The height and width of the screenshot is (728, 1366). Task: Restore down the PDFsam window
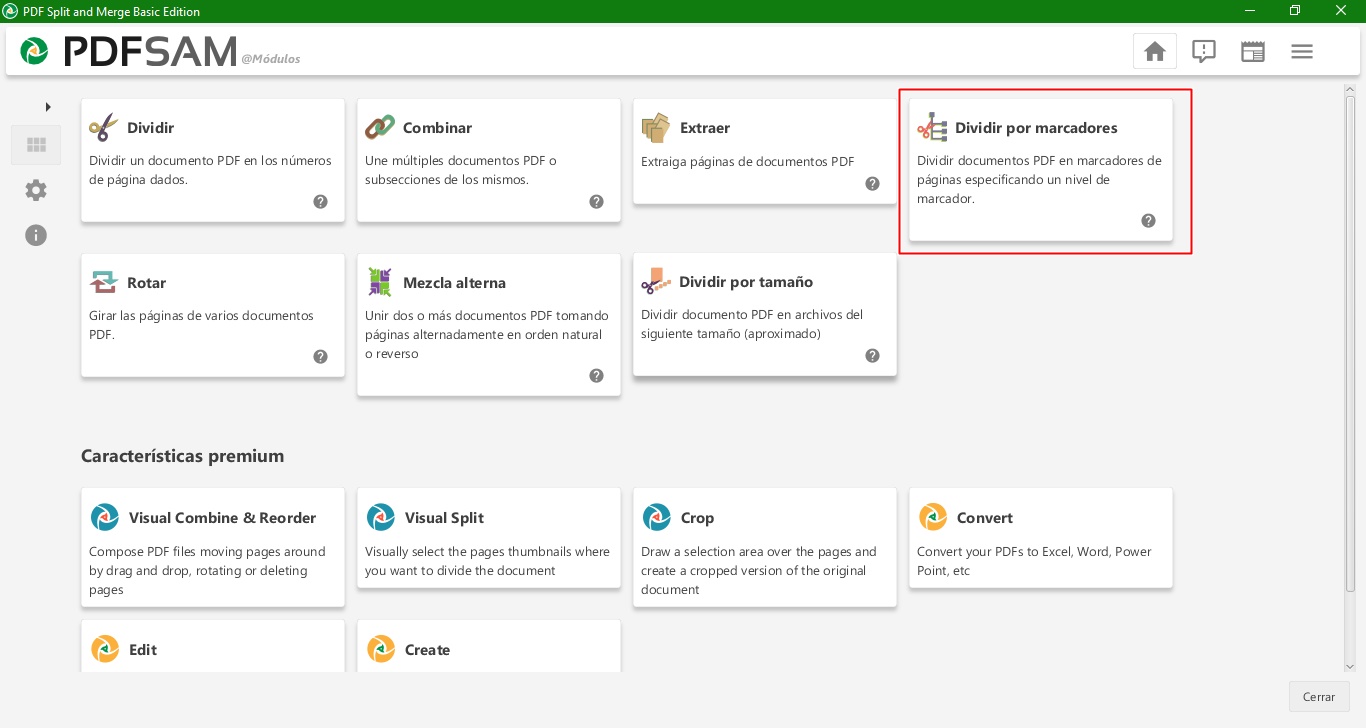(x=1295, y=11)
